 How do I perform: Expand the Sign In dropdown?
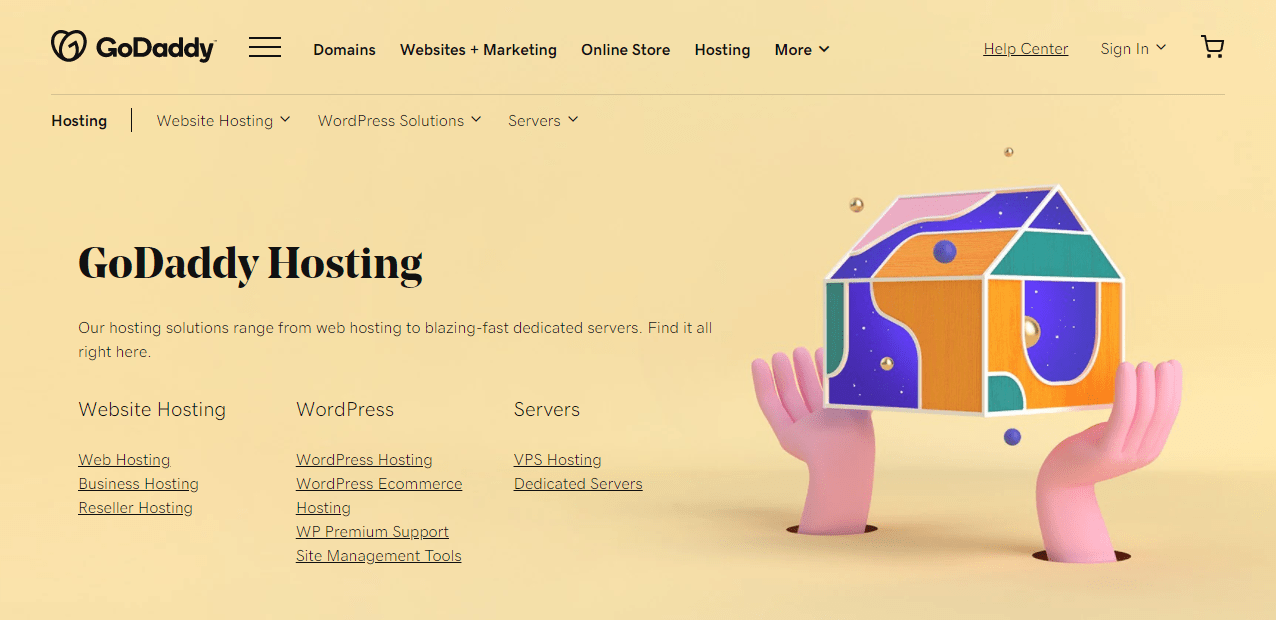[x=1133, y=48]
